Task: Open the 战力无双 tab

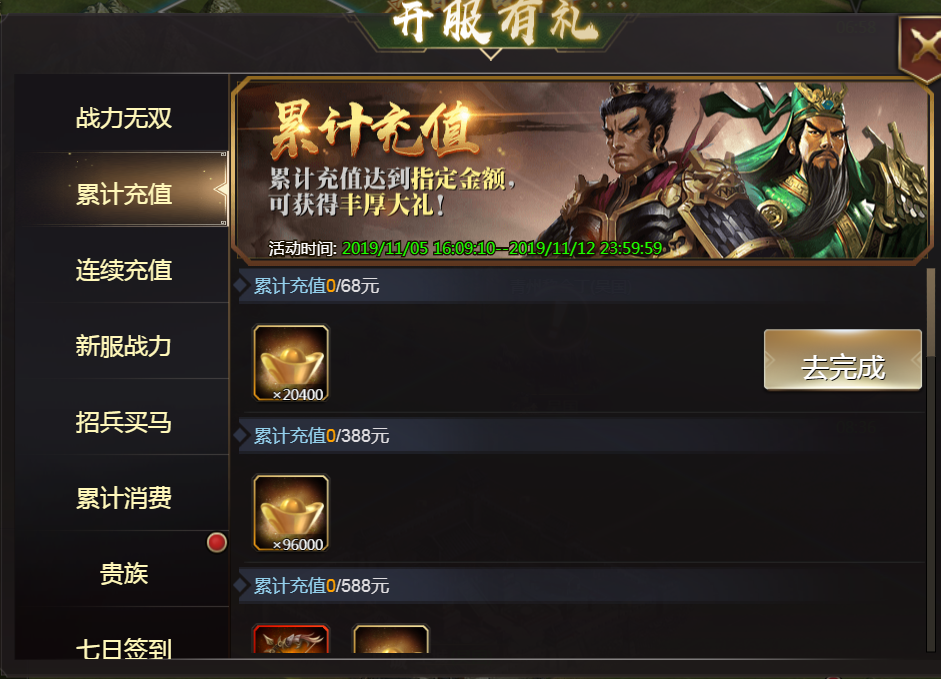Action: (x=123, y=118)
